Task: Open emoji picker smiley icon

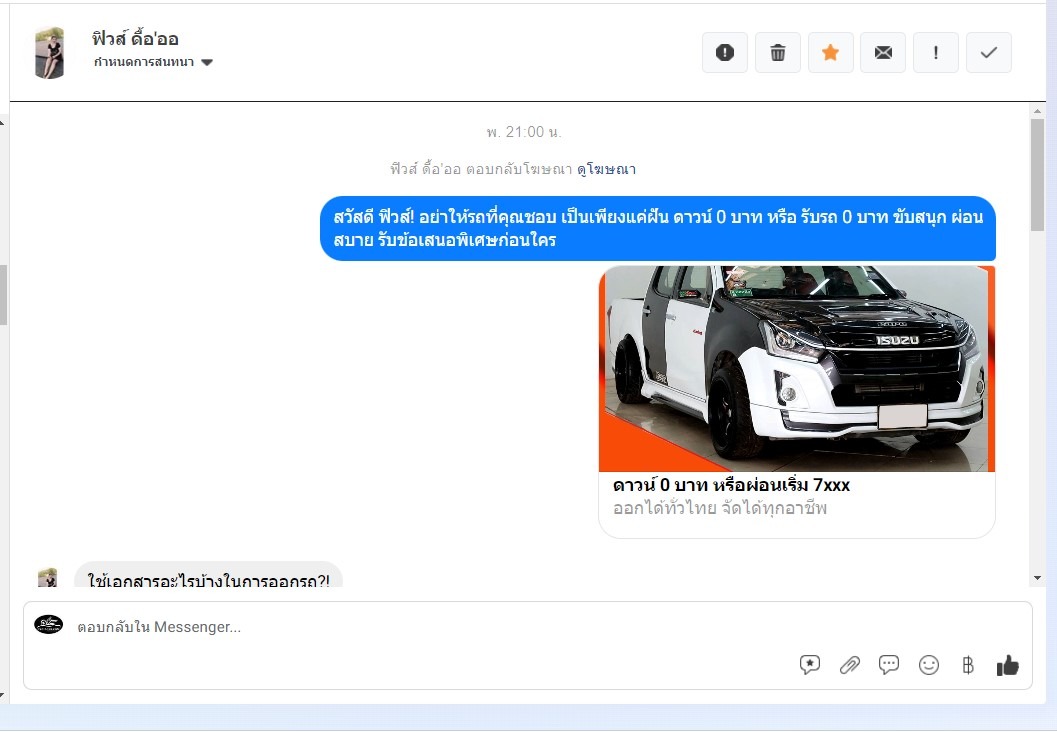Action: pyautogui.click(x=929, y=665)
